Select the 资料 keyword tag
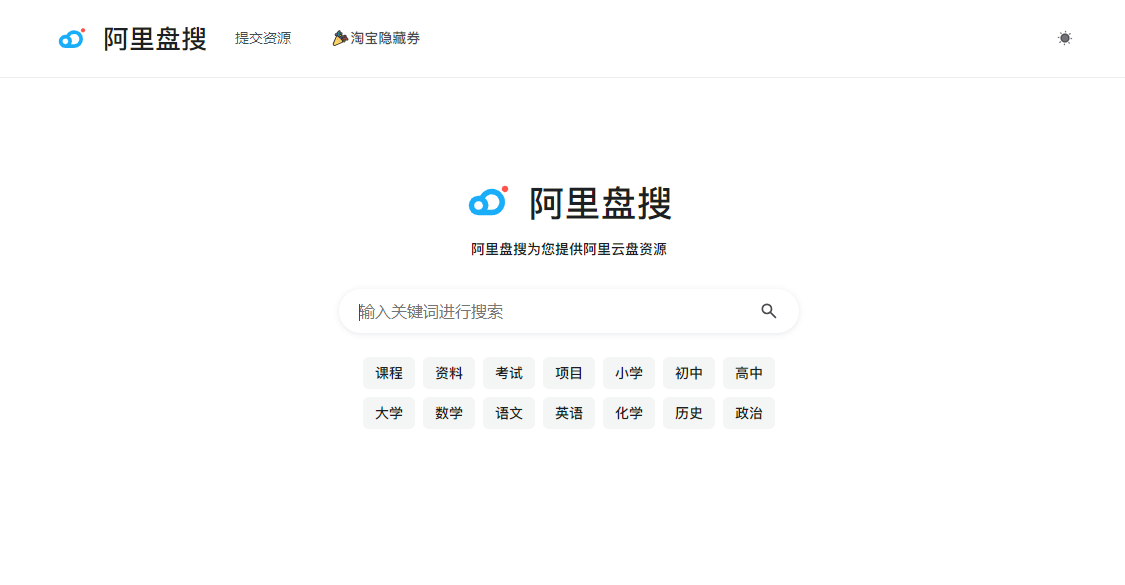1125x585 pixels. (x=448, y=373)
